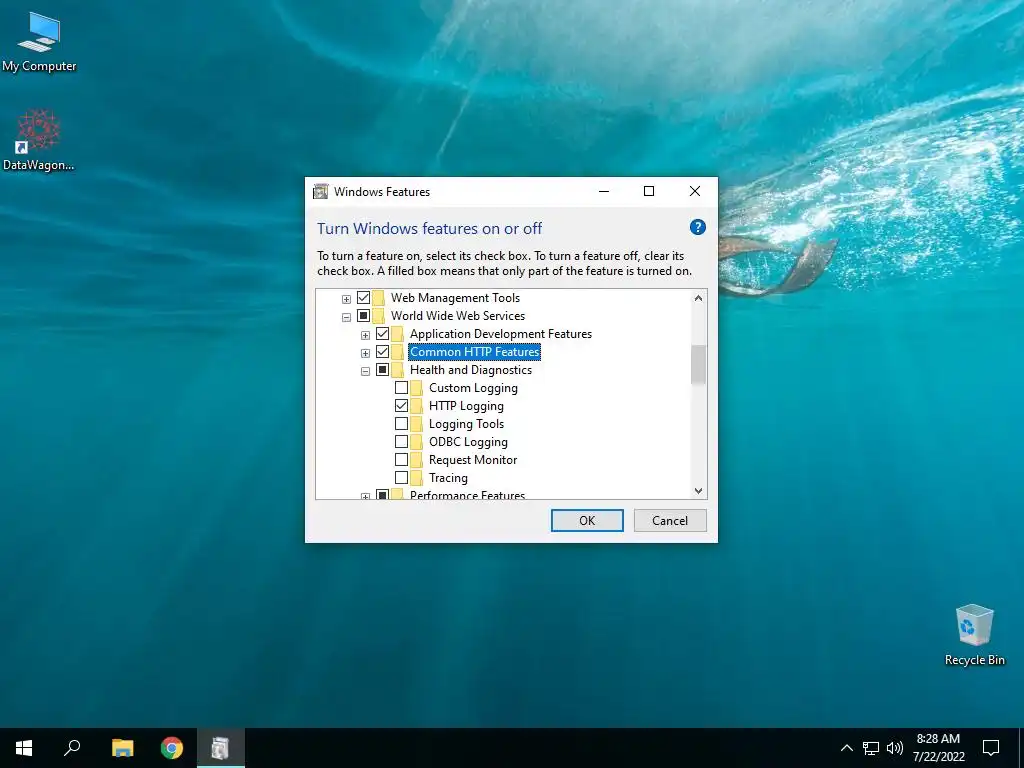Image resolution: width=1024 pixels, height=768 pixels.
Task: Uncheck the Web Management Tools checkbox
Action: tap(364, 298)
